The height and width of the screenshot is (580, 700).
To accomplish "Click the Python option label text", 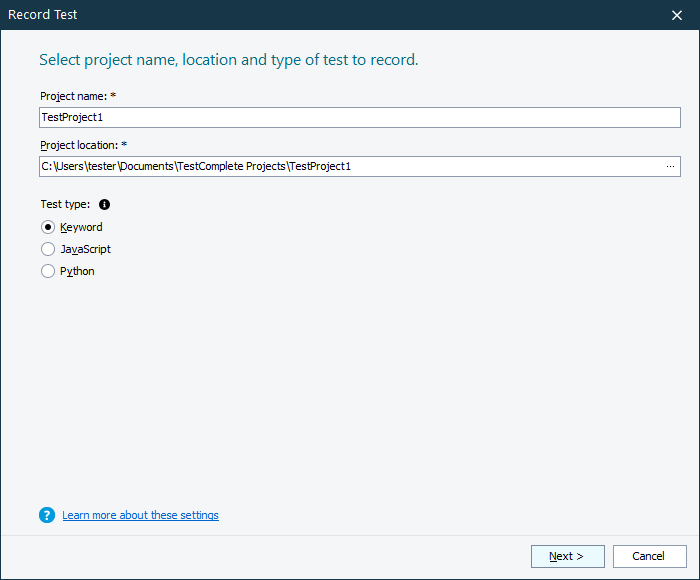I will (x=77, y=271).
